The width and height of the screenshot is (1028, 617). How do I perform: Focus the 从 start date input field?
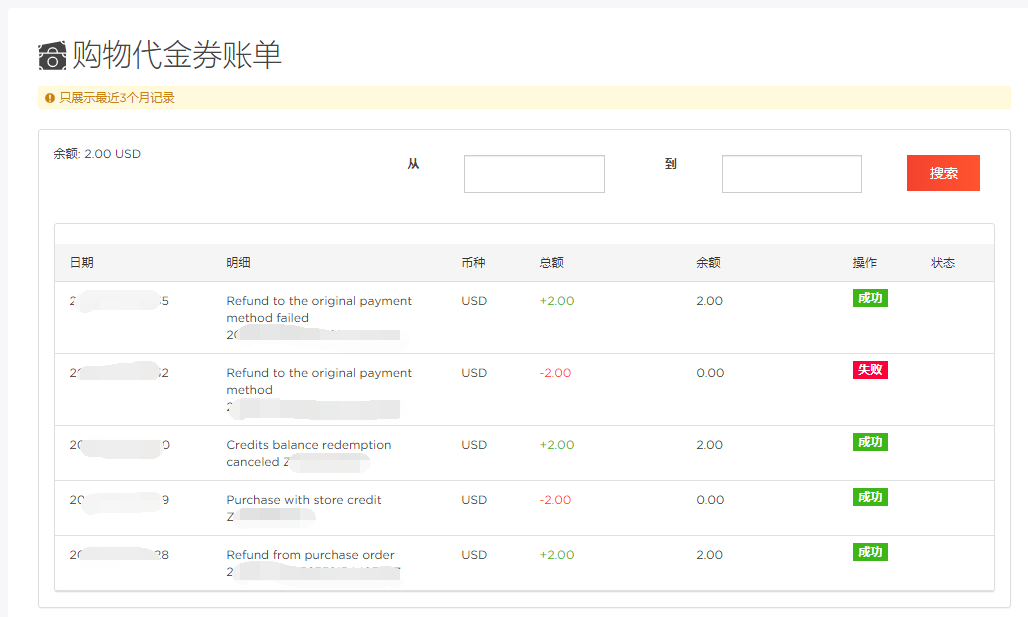(534, 174)
